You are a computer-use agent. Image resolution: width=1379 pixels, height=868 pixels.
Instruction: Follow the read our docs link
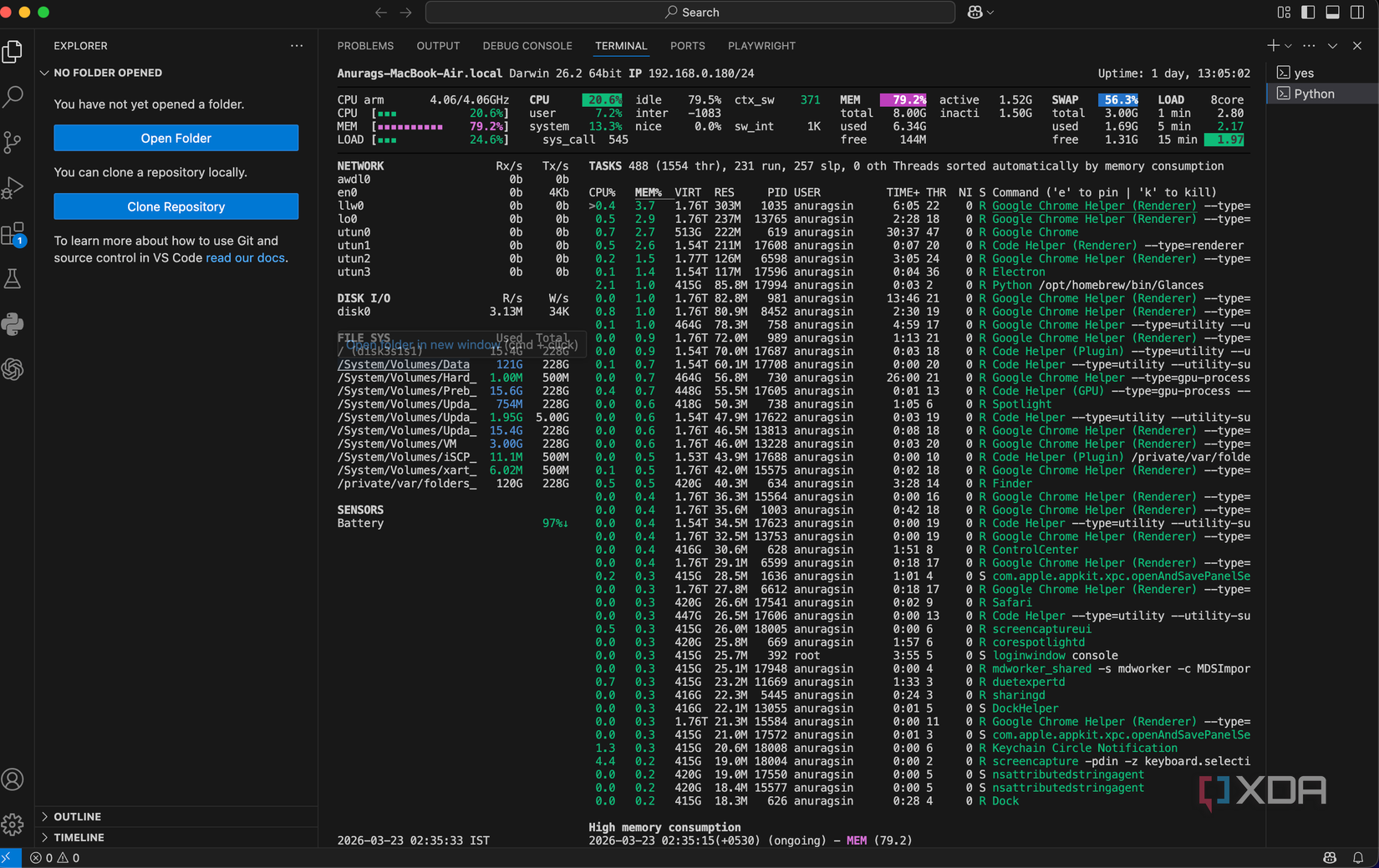[x=245, y=258]
